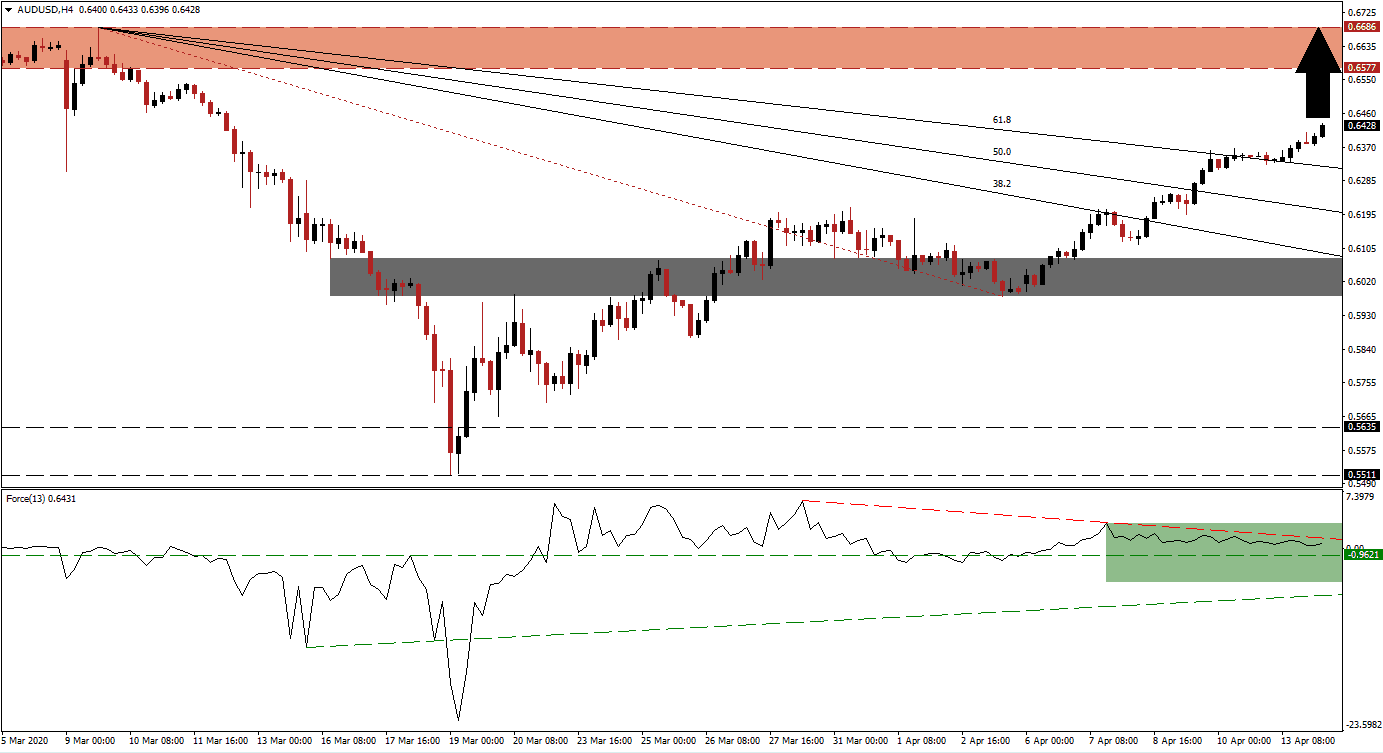Click the 7.3979 Force scale value
Image resolution: width=1383 pixels, height=753 pixels.
click(1362, 497)
